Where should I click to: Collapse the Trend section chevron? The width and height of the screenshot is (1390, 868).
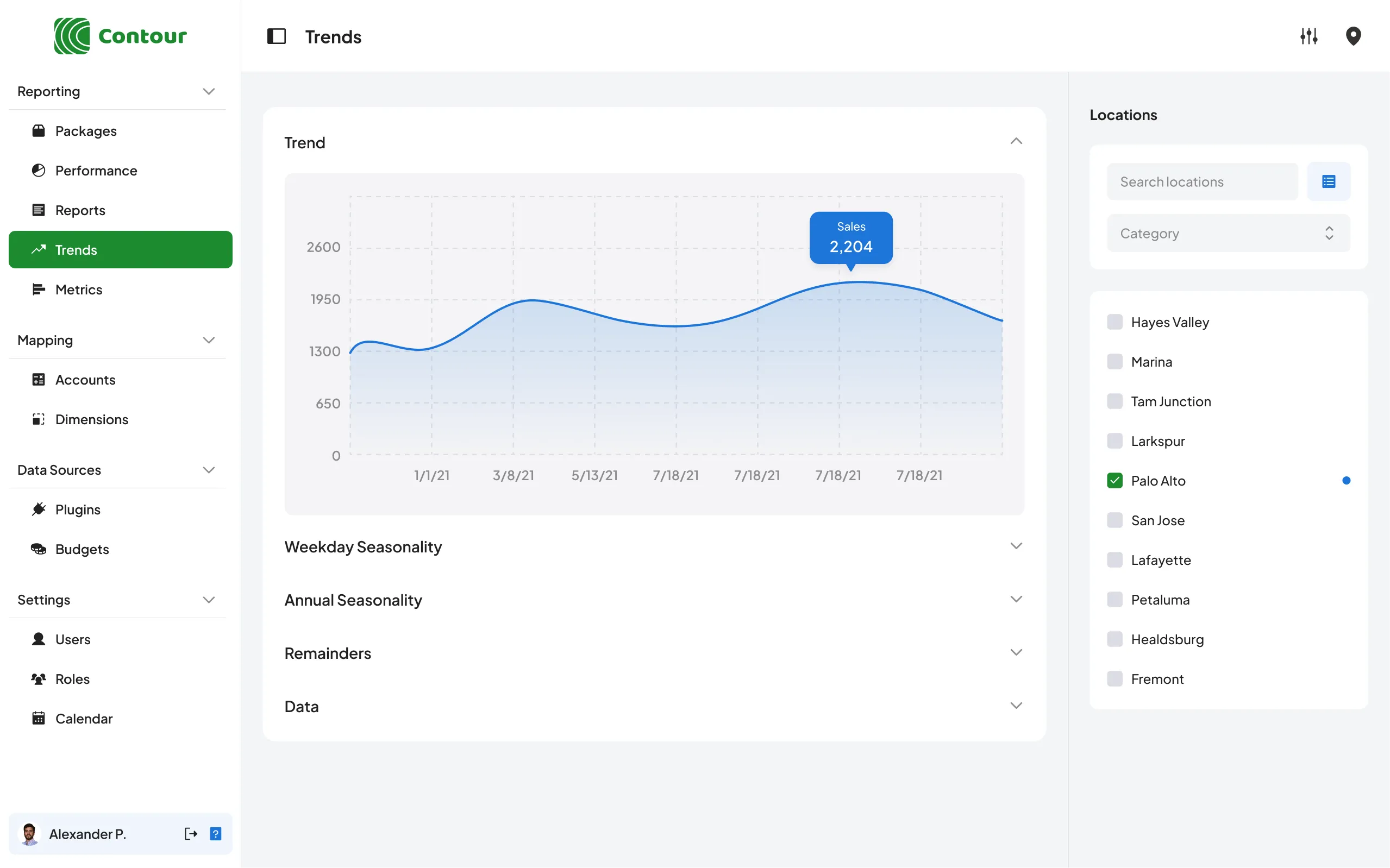[x=1016, y=142]
